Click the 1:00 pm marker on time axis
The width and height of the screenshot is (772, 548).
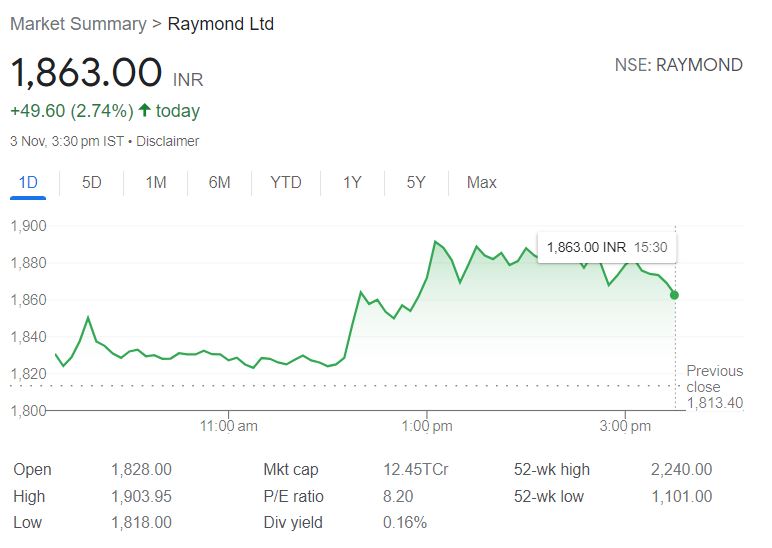(427, 426)
